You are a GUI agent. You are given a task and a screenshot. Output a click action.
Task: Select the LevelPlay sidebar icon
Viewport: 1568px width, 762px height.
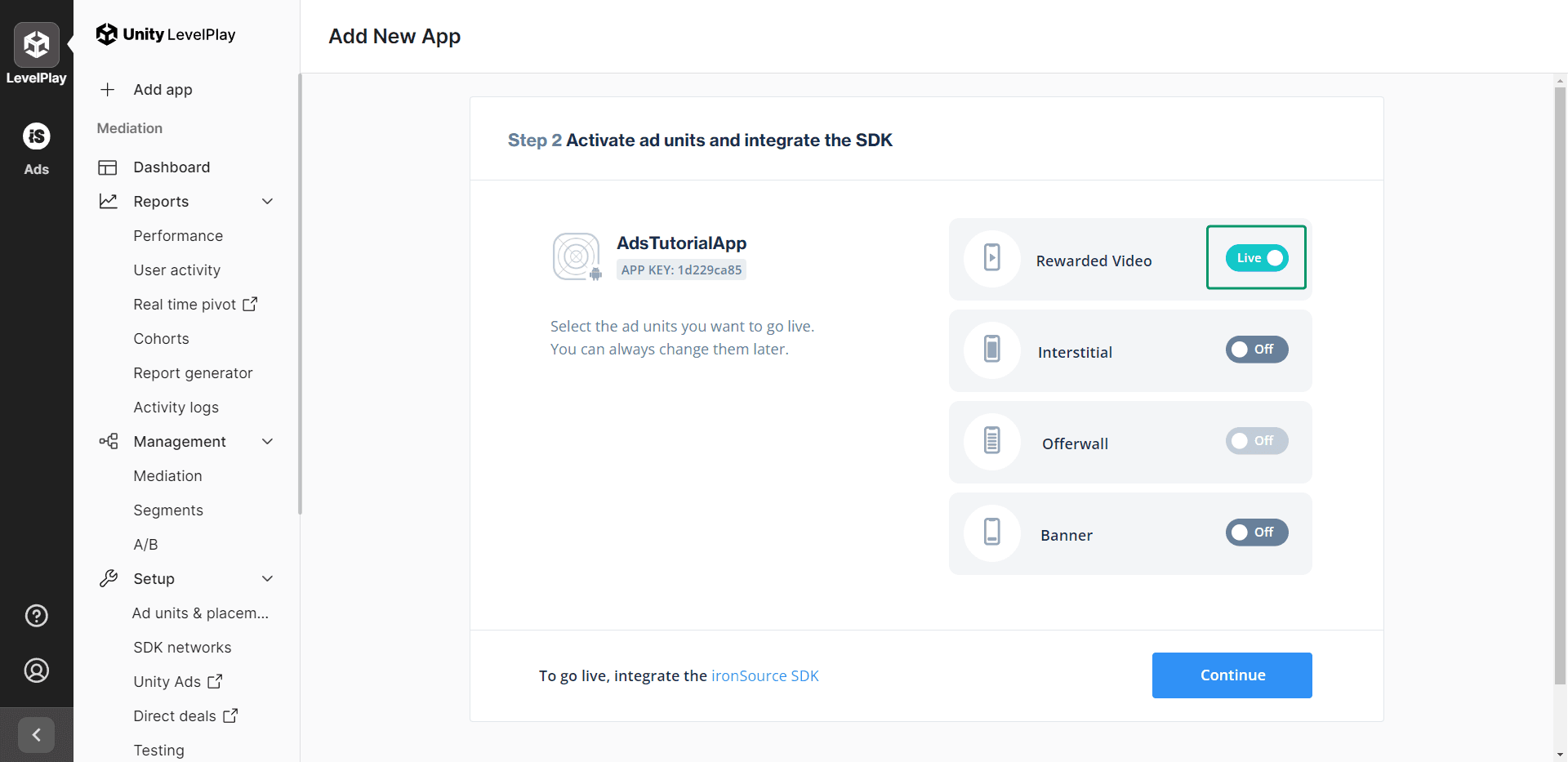click(x=37, y=45)
